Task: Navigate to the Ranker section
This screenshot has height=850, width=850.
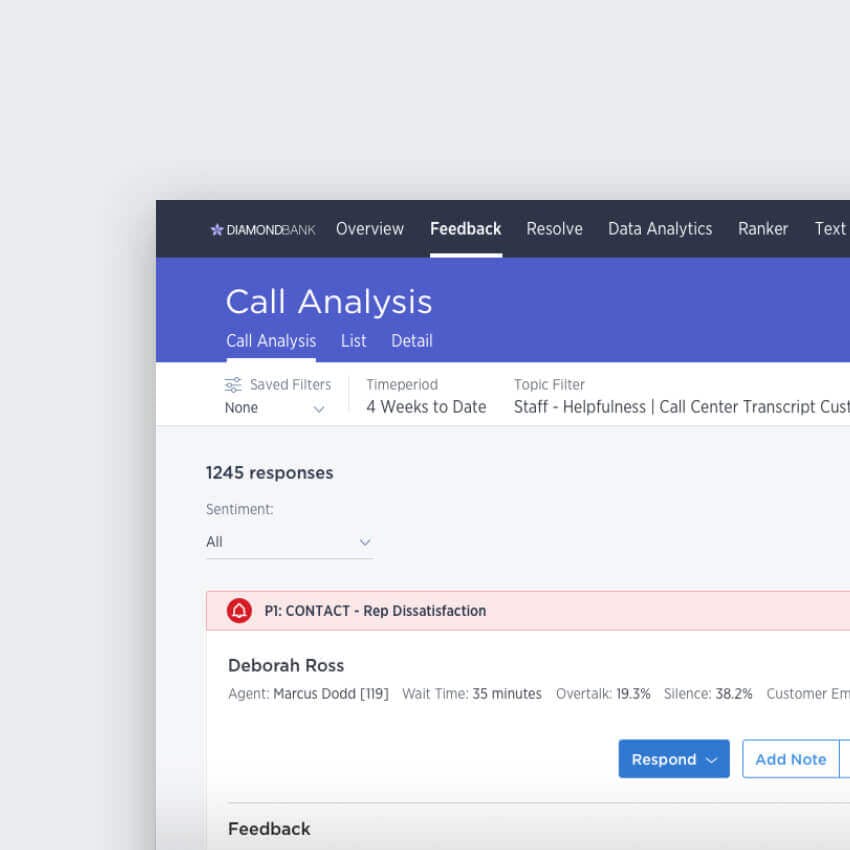Action: coord(763,229)
